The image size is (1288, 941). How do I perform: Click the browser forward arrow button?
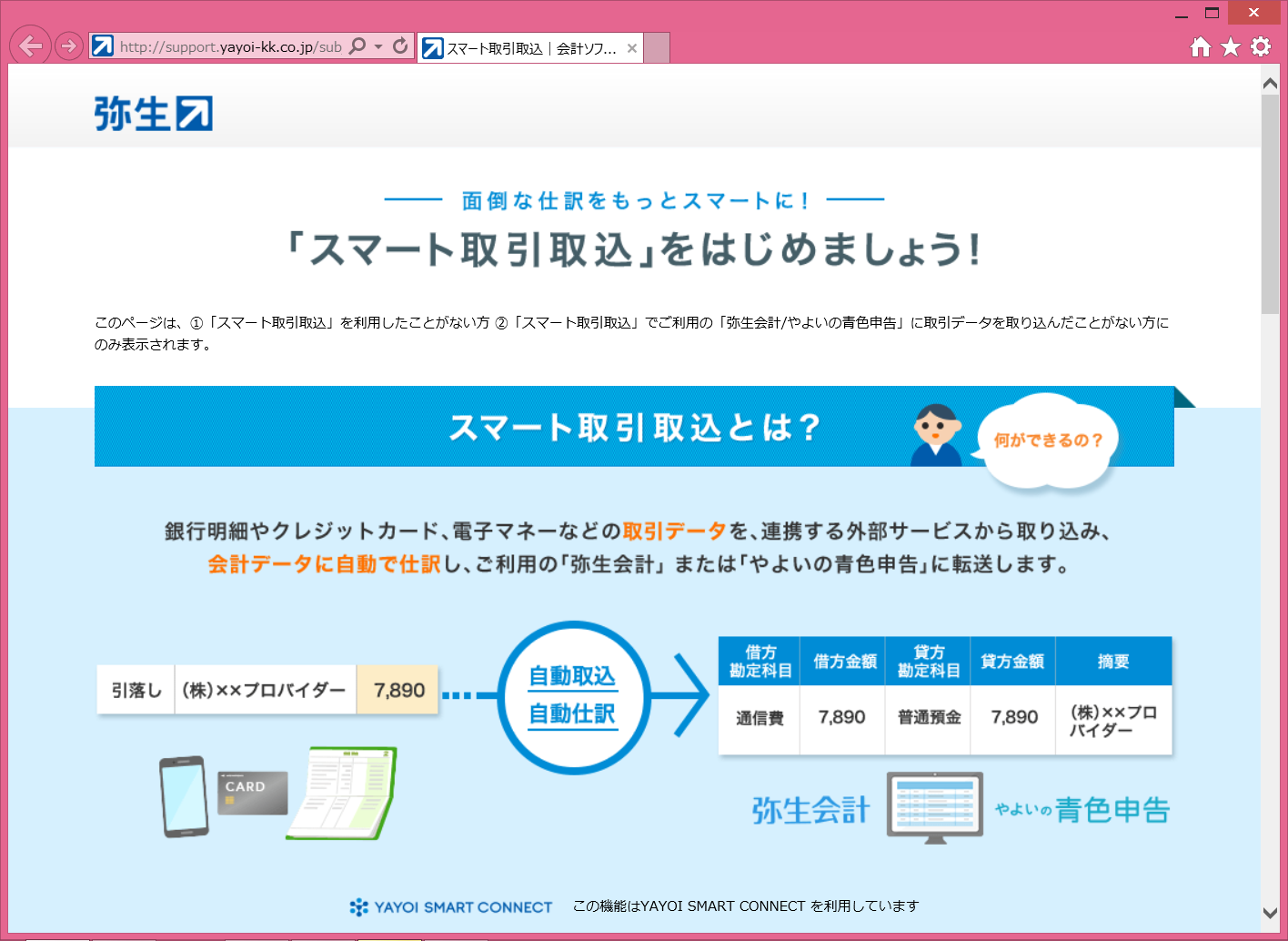(x=69, y=46)
